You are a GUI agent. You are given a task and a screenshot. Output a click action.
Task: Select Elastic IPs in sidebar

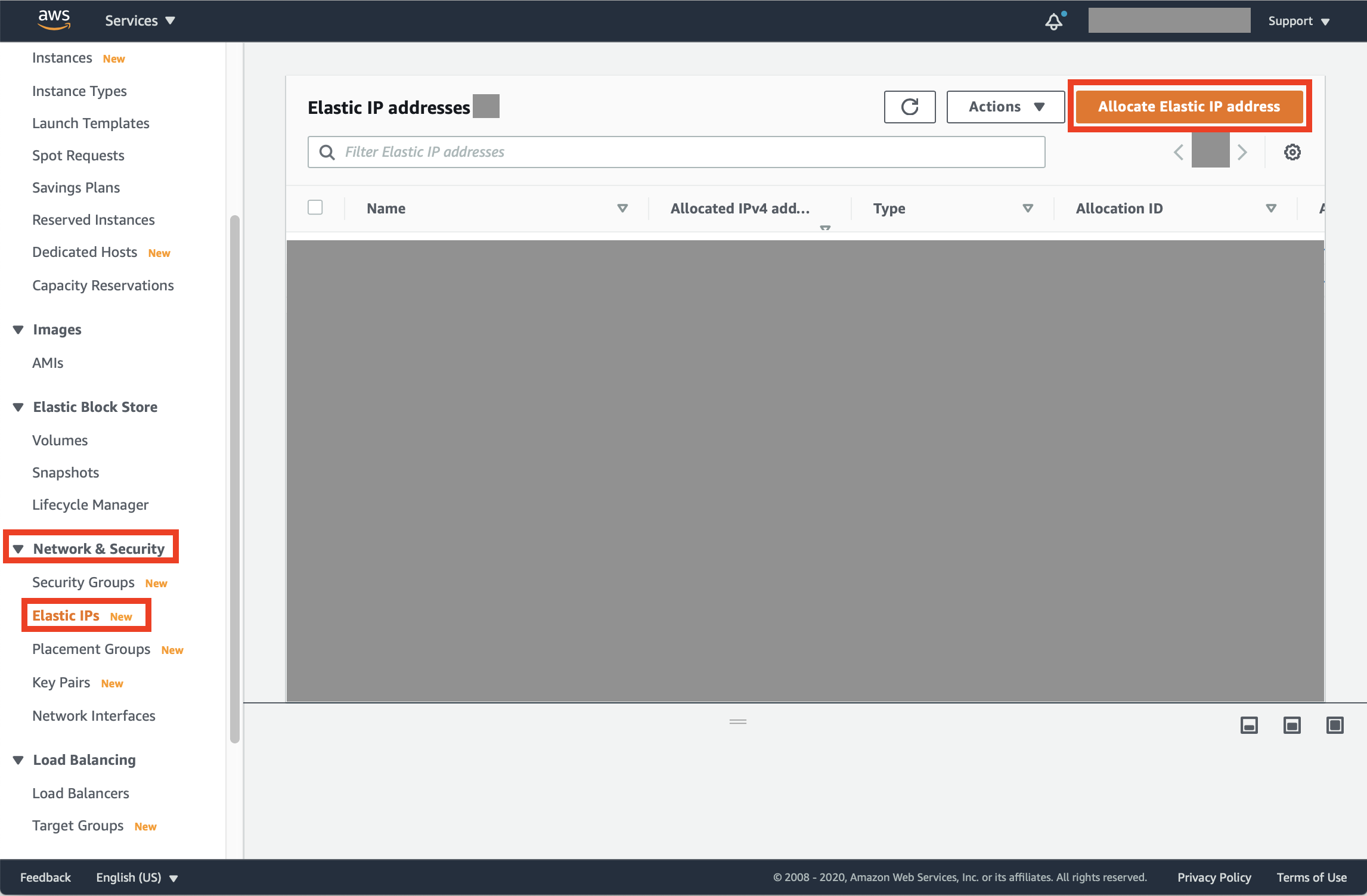66,616
